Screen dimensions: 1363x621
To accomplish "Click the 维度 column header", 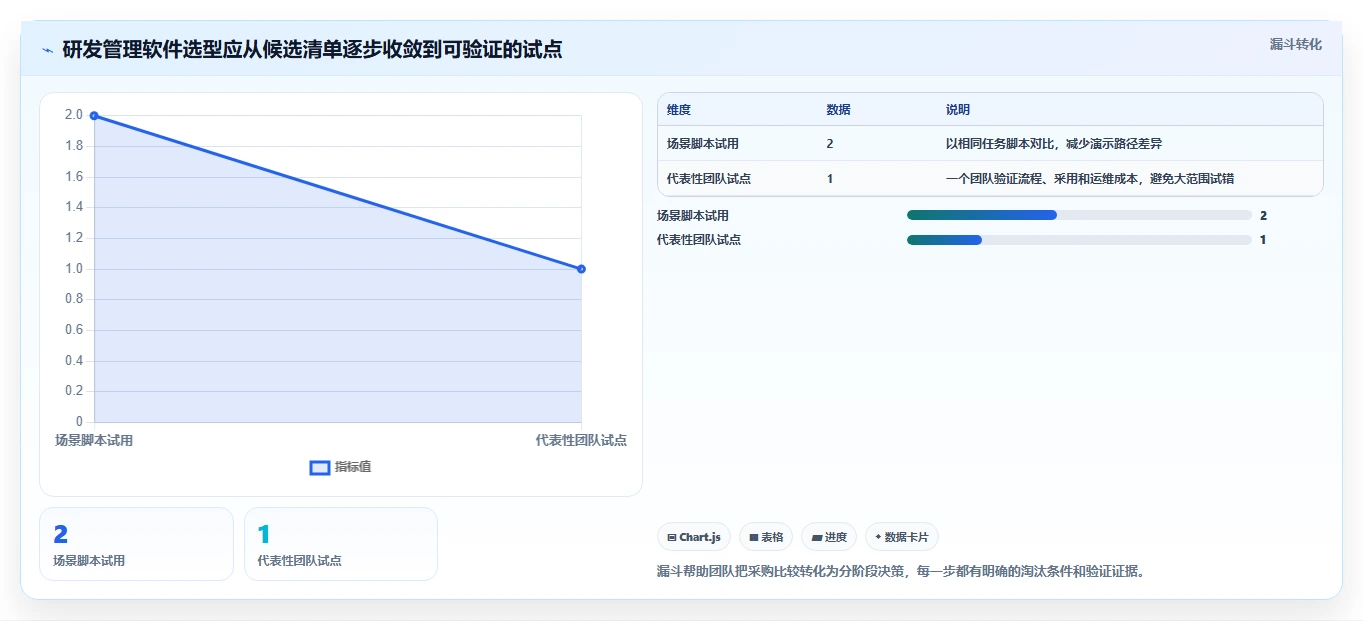I will 679,110.
